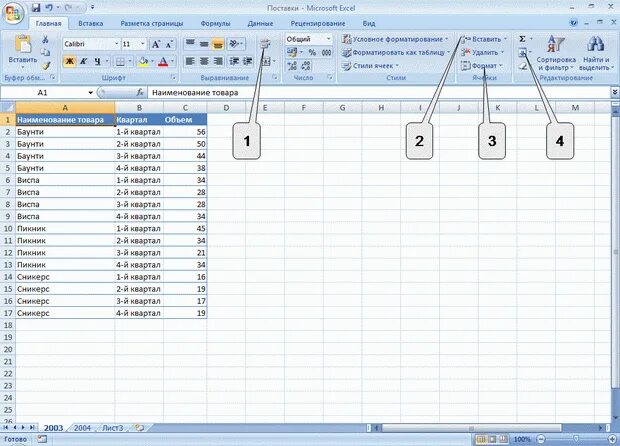
Task: Switch to the Лист3 sheet tab
Action: coord(113,428)
